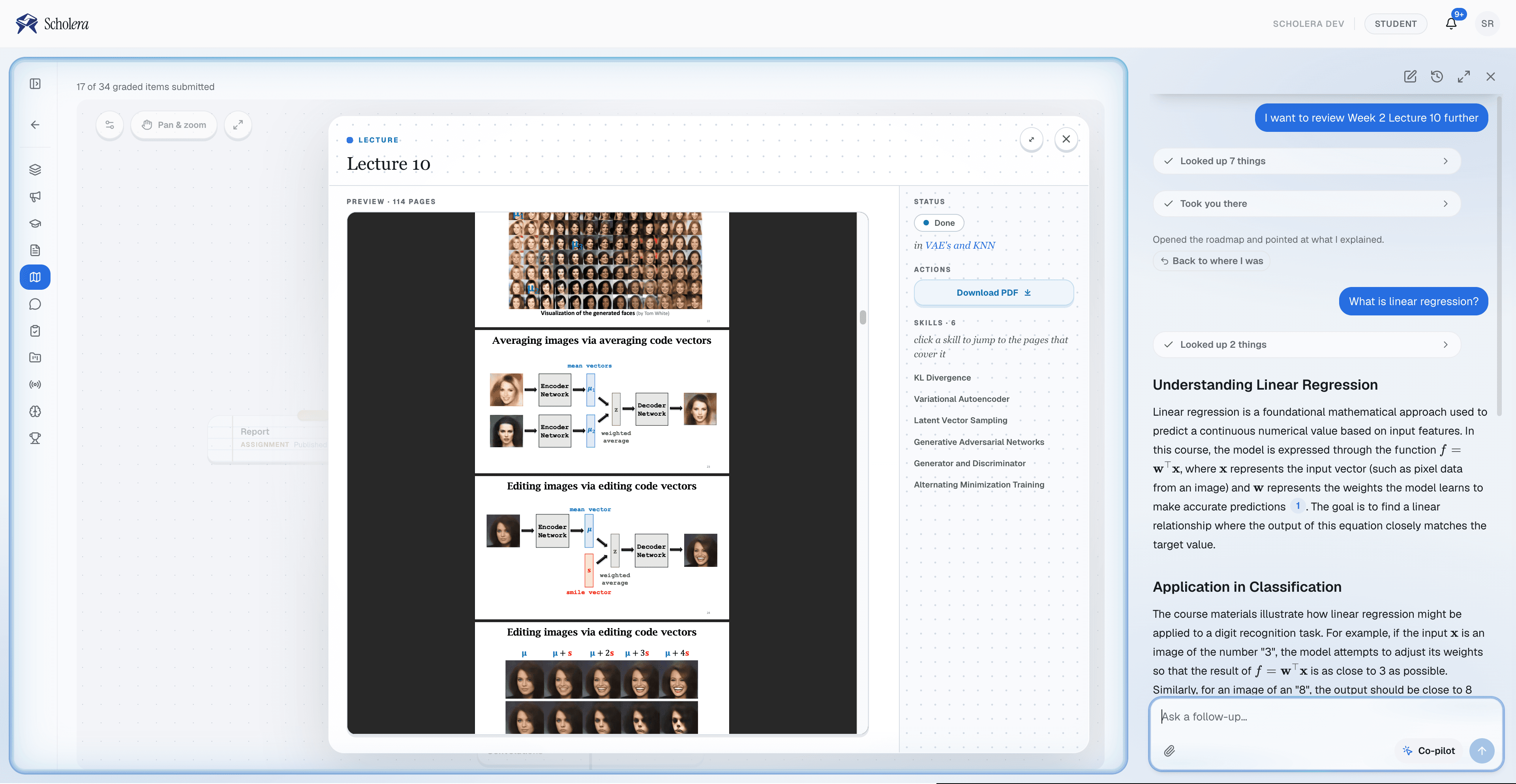Click 'I want to review Week 2' message
This screenshot has width=1516, height=784.
tap(1371, 118)
